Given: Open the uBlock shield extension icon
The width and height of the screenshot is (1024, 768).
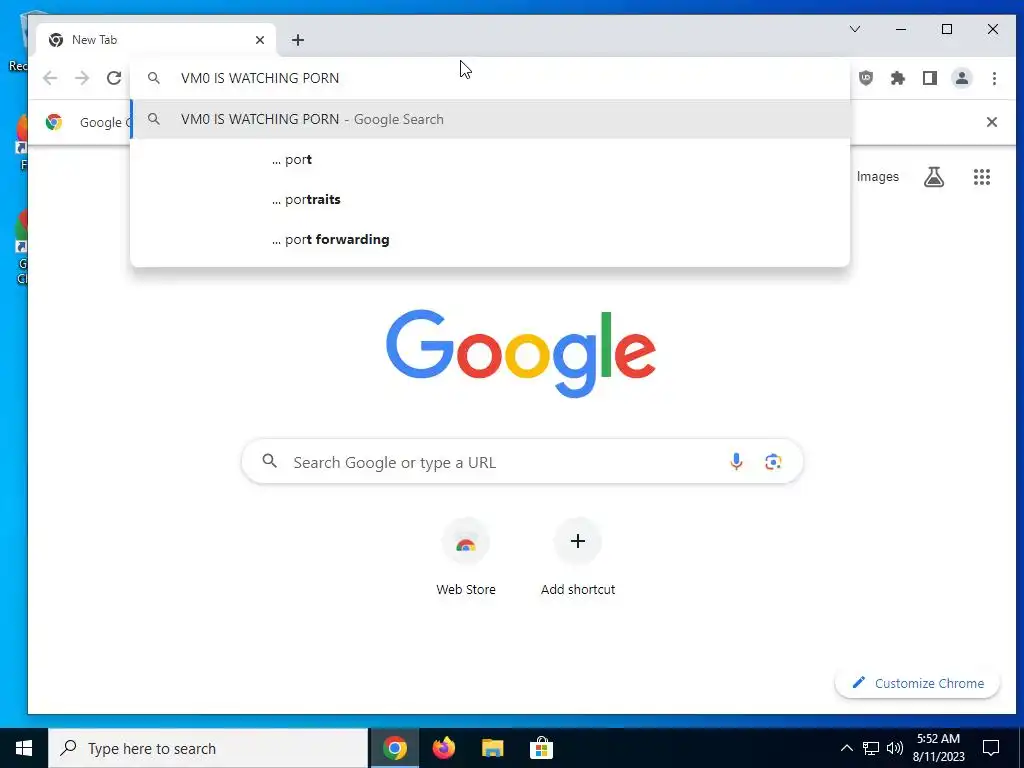Looking at the screenshot, I should pyautogui.click(x=866, y=78).
